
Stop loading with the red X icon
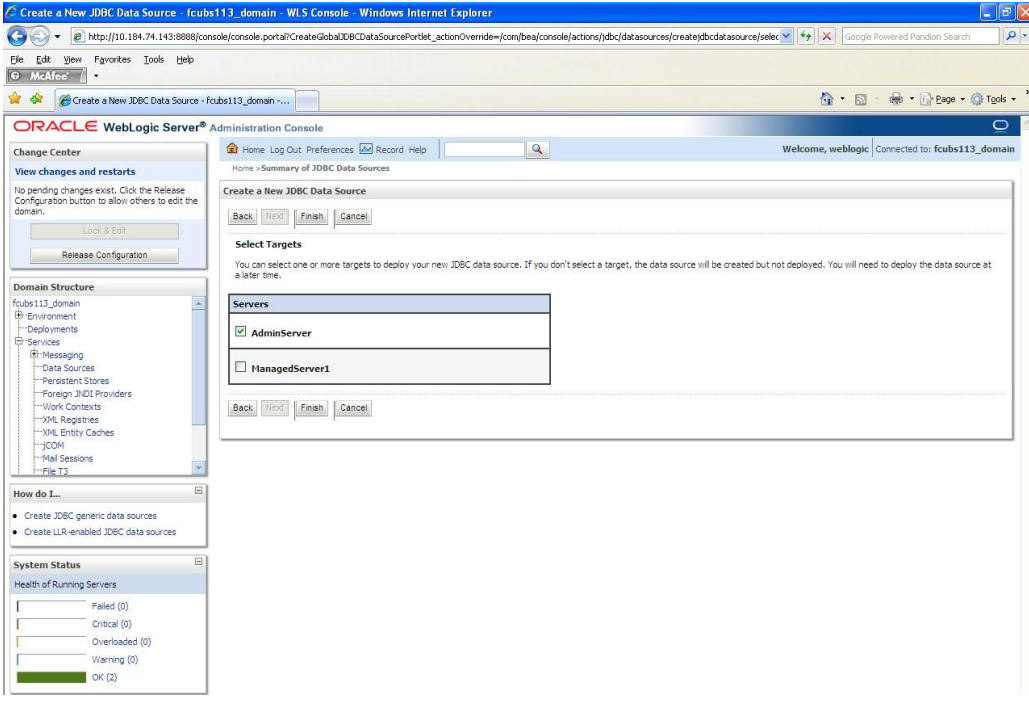pyautogui.click(x=827, y=37)
